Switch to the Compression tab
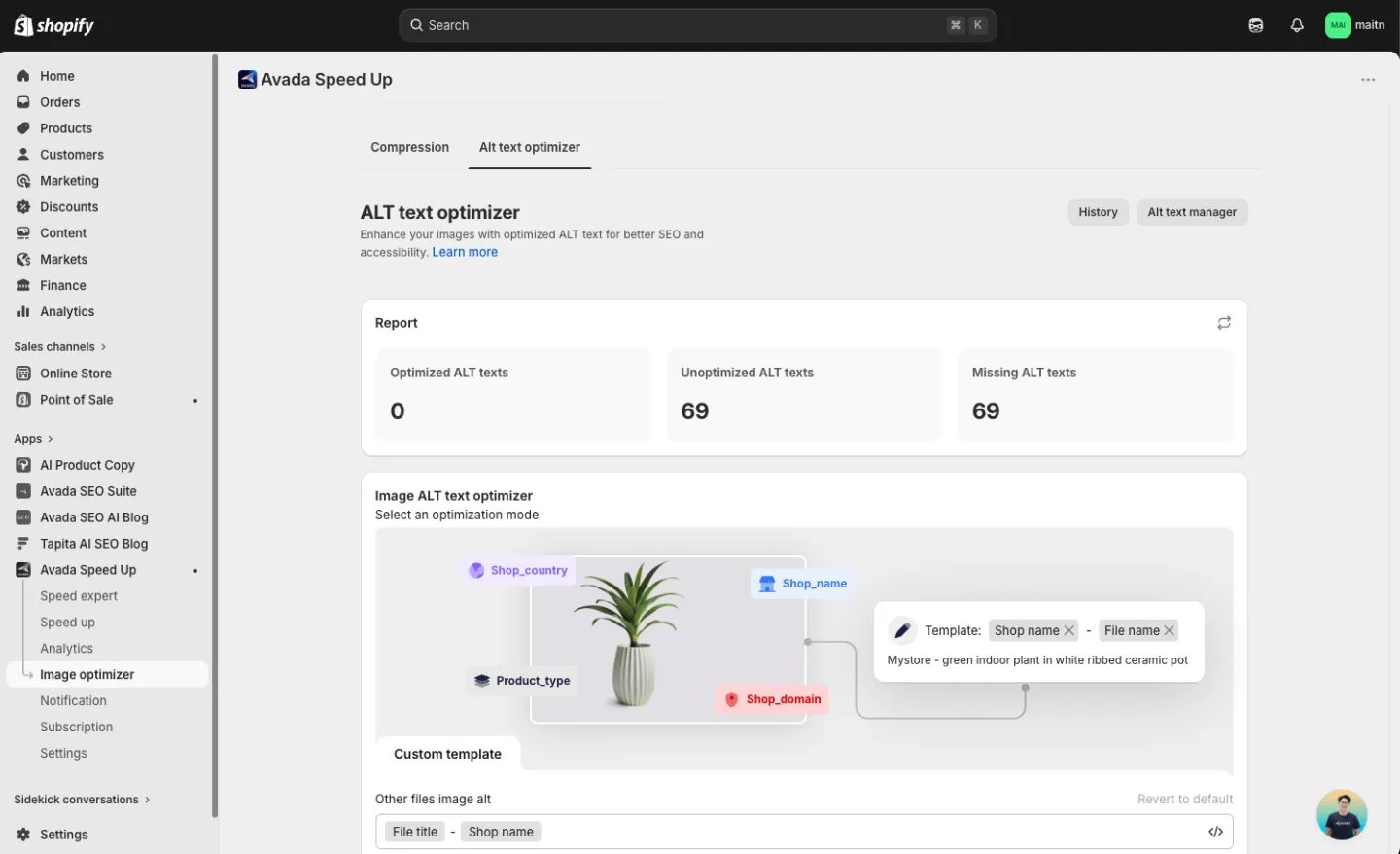The width and height of the screenshot is (1400, 854). pyautogui.click(x=409, y=147)
